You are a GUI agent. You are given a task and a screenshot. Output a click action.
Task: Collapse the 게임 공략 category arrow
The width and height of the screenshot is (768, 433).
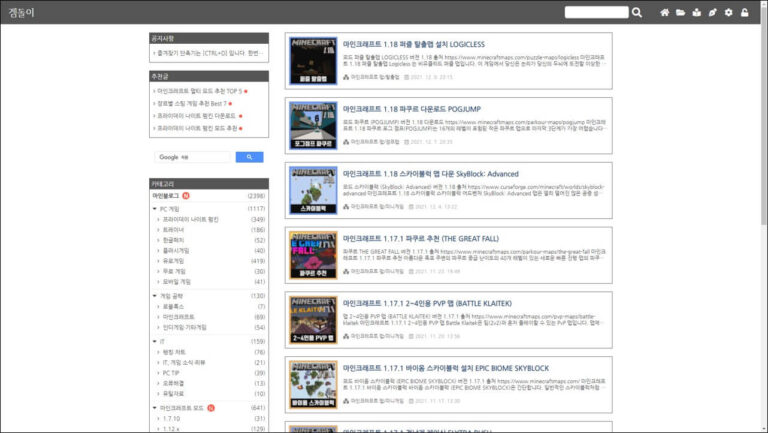click(x=155, y=296)
